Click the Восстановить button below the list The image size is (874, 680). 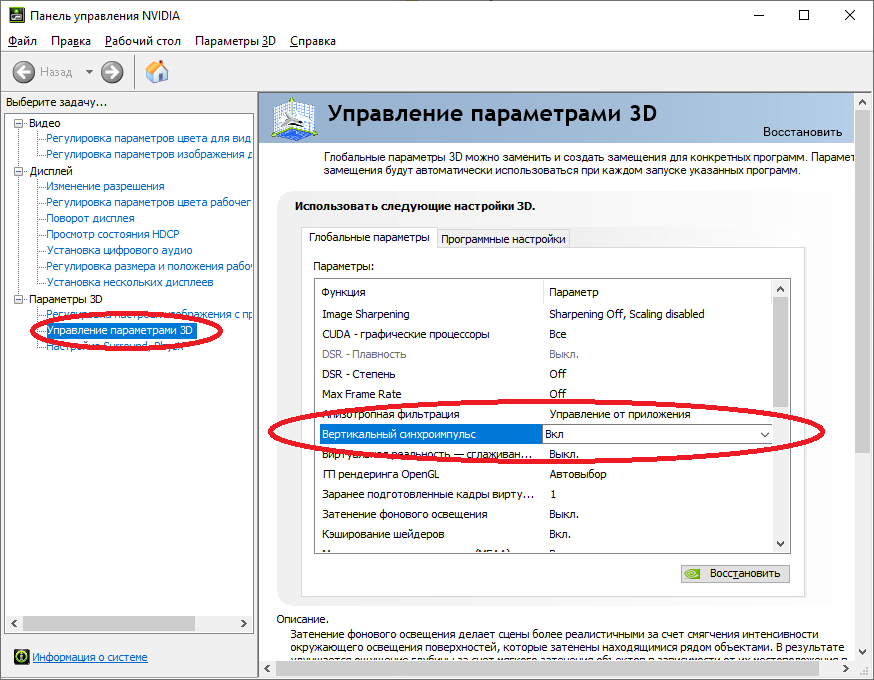[x=735, y=574]
